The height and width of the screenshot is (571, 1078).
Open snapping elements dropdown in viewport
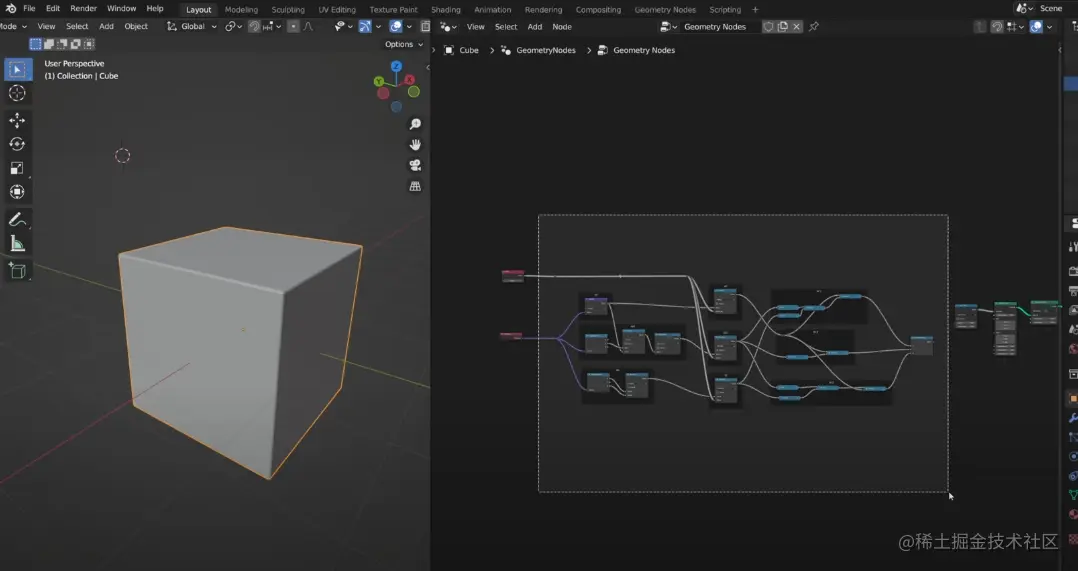(272, 27)
